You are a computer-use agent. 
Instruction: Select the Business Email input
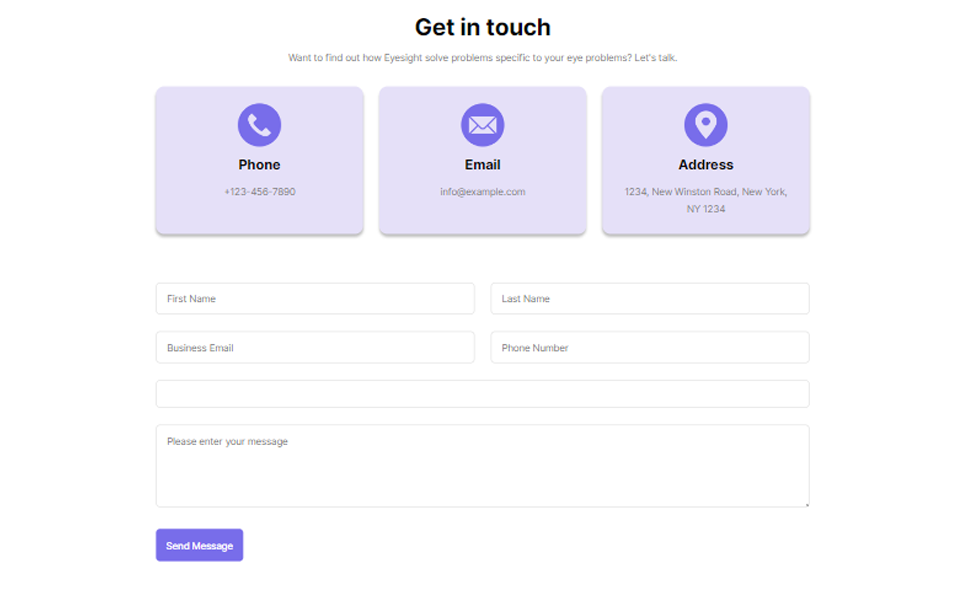(315, 348)
